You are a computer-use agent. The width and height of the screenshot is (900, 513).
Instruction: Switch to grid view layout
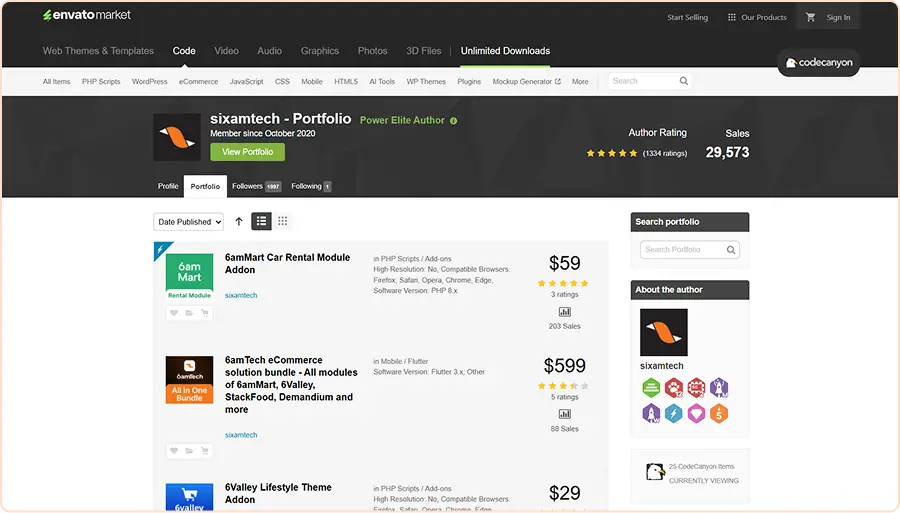[x=282, y=221]
